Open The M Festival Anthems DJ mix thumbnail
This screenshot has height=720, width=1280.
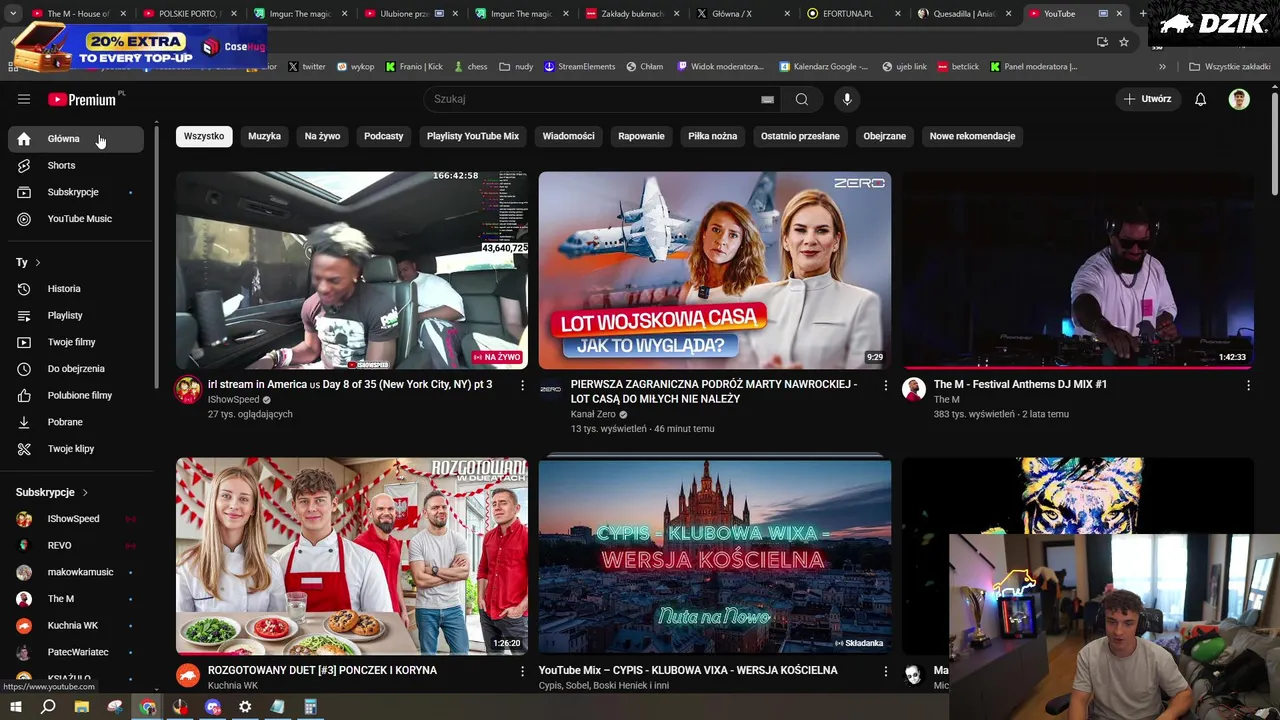coord(1078,270)
